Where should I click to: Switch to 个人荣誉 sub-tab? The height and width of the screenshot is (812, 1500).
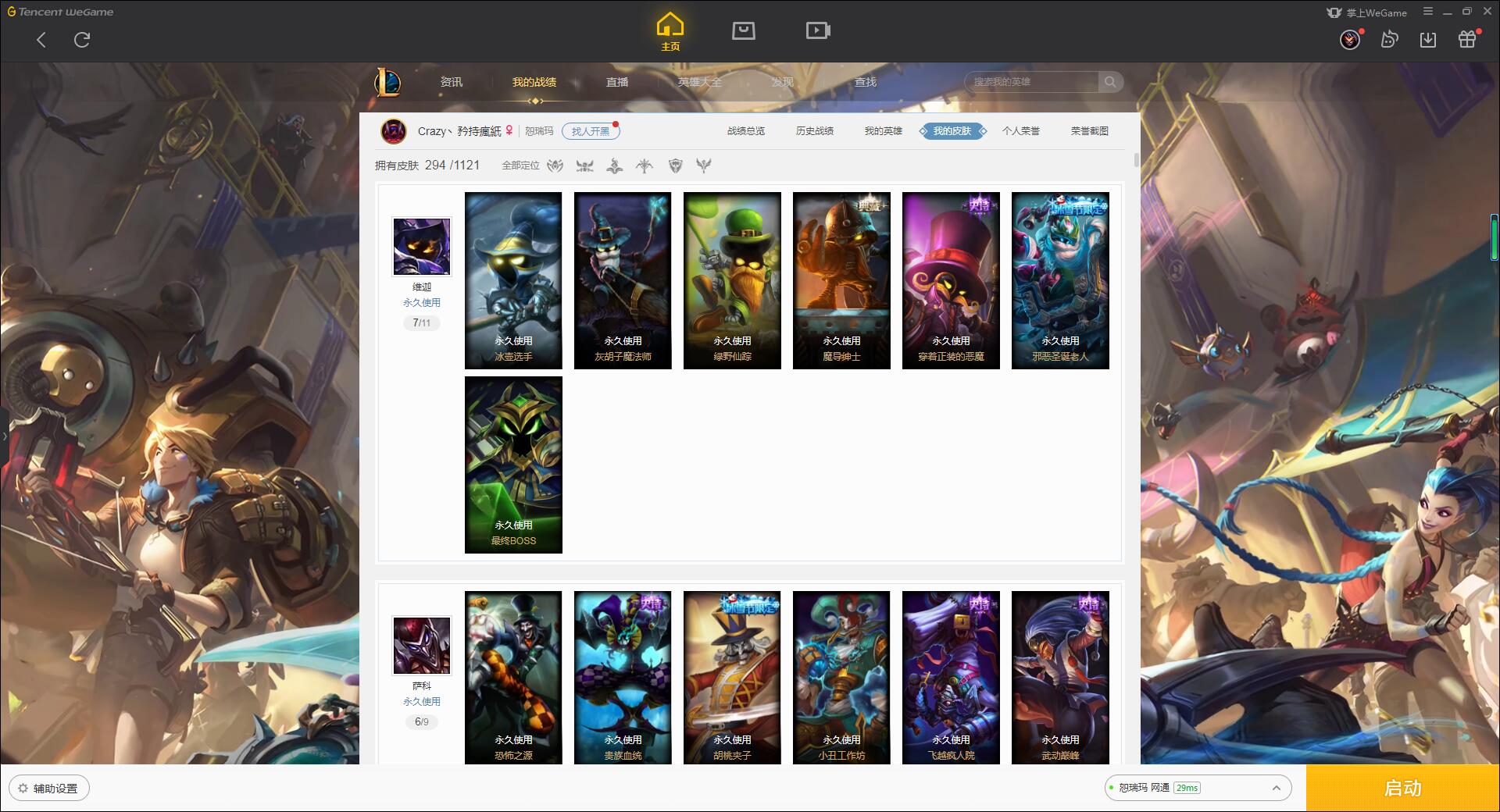(1021, 131)
